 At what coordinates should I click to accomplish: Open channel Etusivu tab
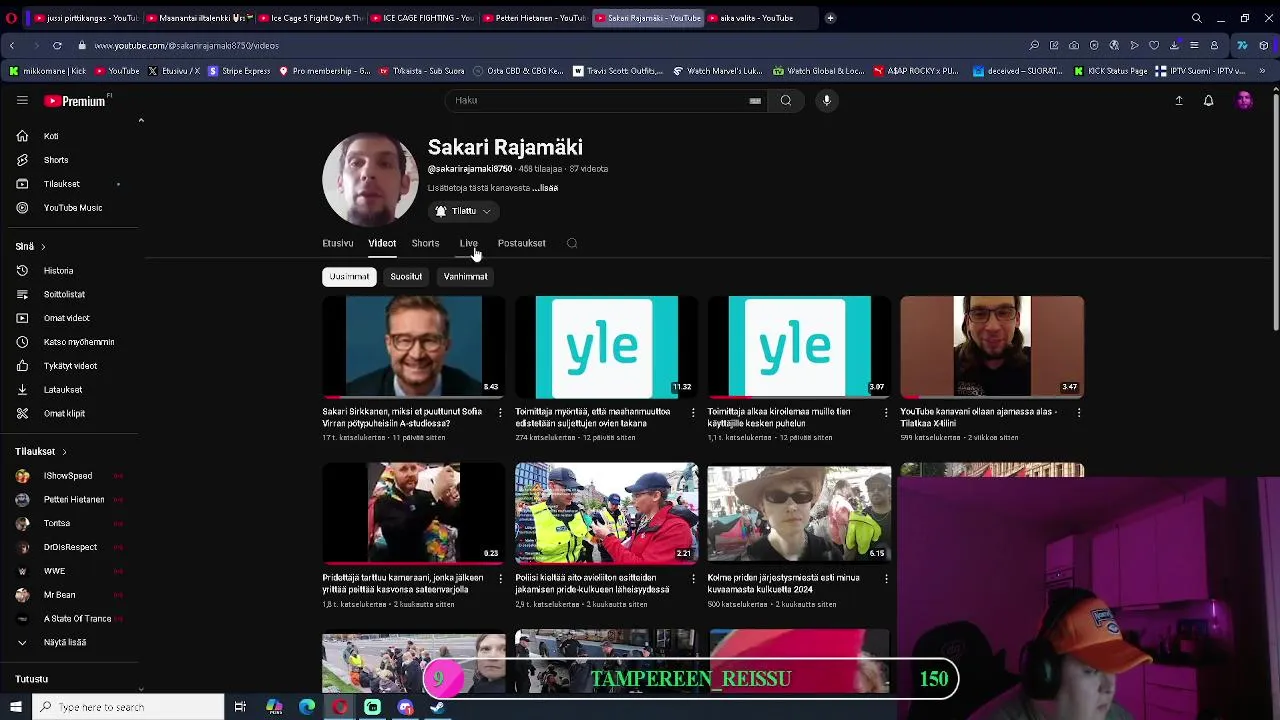click(x=338, y=243)
